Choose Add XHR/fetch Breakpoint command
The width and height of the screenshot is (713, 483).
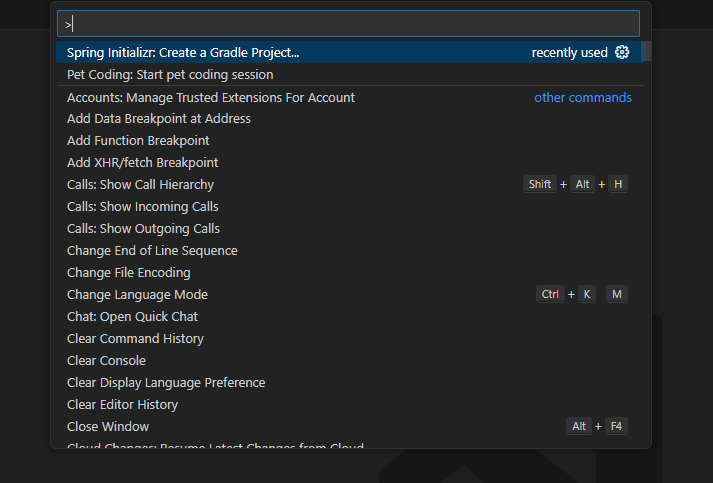point(350,163)
